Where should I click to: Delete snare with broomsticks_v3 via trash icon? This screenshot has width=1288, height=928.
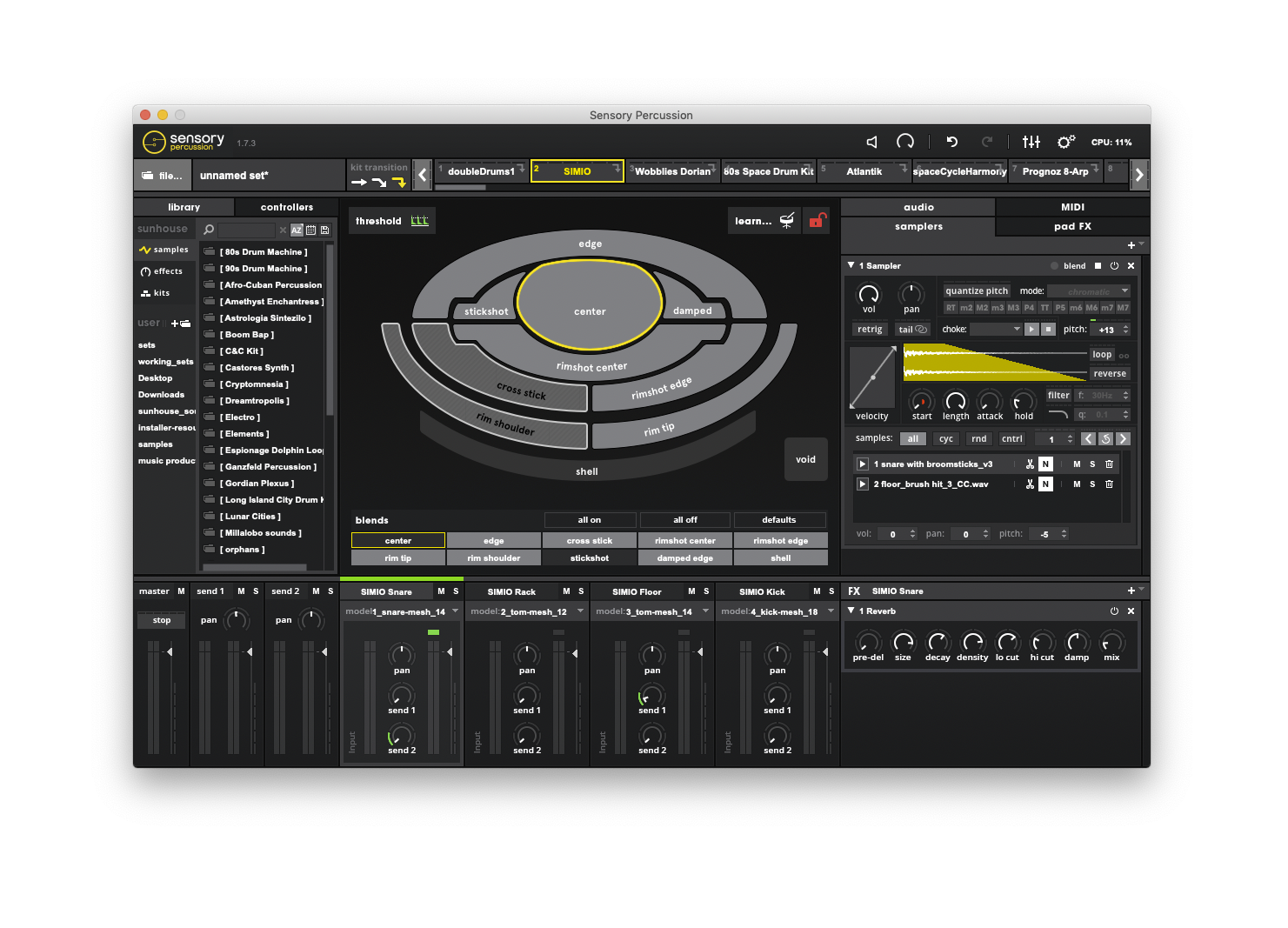1109,464
